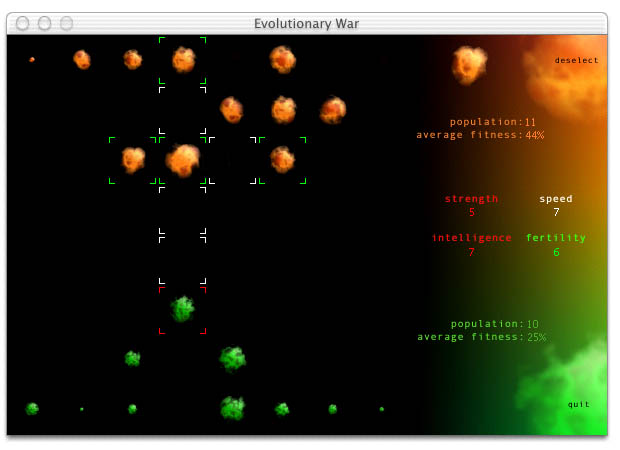
Task: Select third orange creature in the top row
Action: click(132, 60)
